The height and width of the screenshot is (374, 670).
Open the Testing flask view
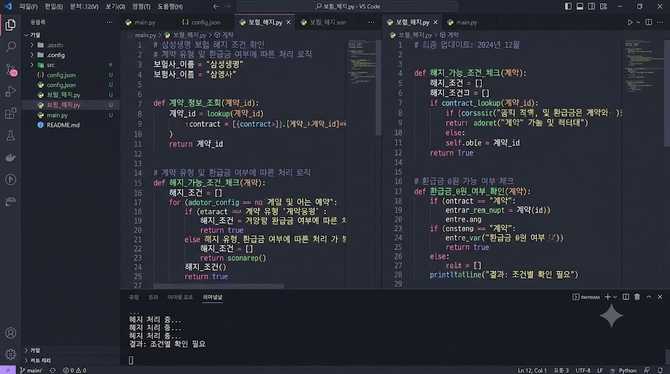(11, 136)
